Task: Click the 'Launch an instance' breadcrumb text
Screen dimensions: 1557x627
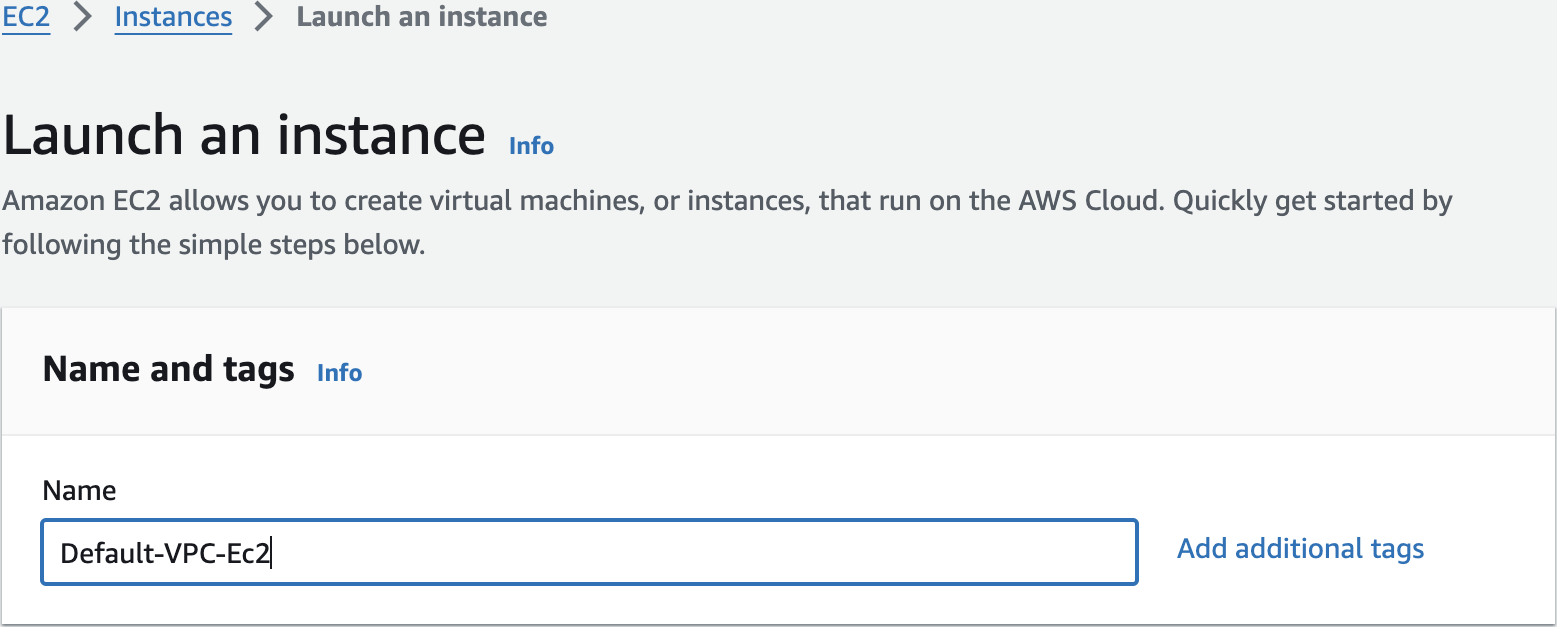Action: 421,17
